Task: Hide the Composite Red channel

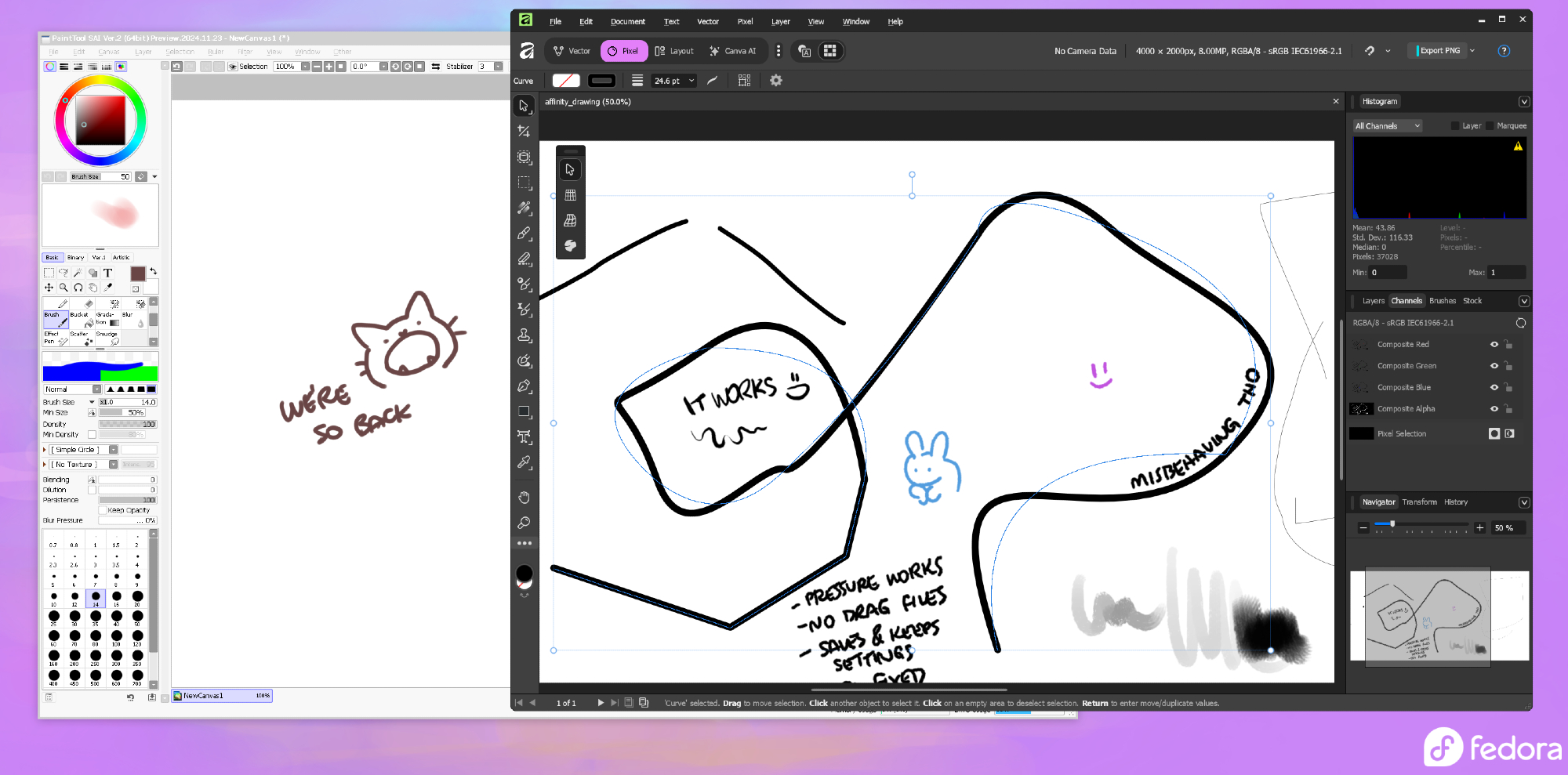Action: point(1494,345)
